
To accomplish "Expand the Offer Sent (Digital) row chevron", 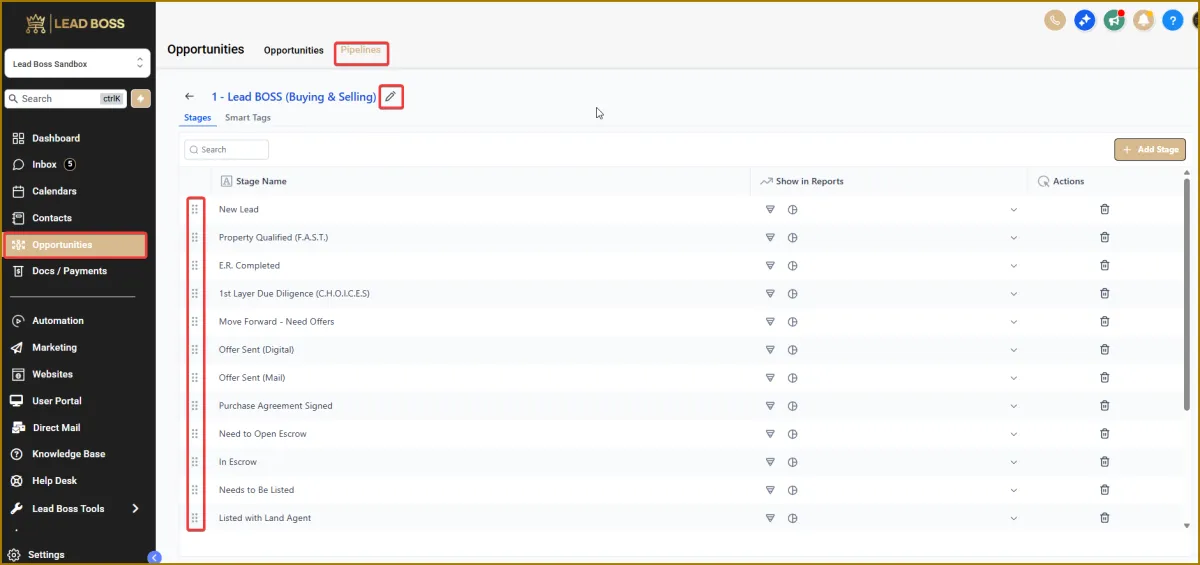I will point(1013,349).
